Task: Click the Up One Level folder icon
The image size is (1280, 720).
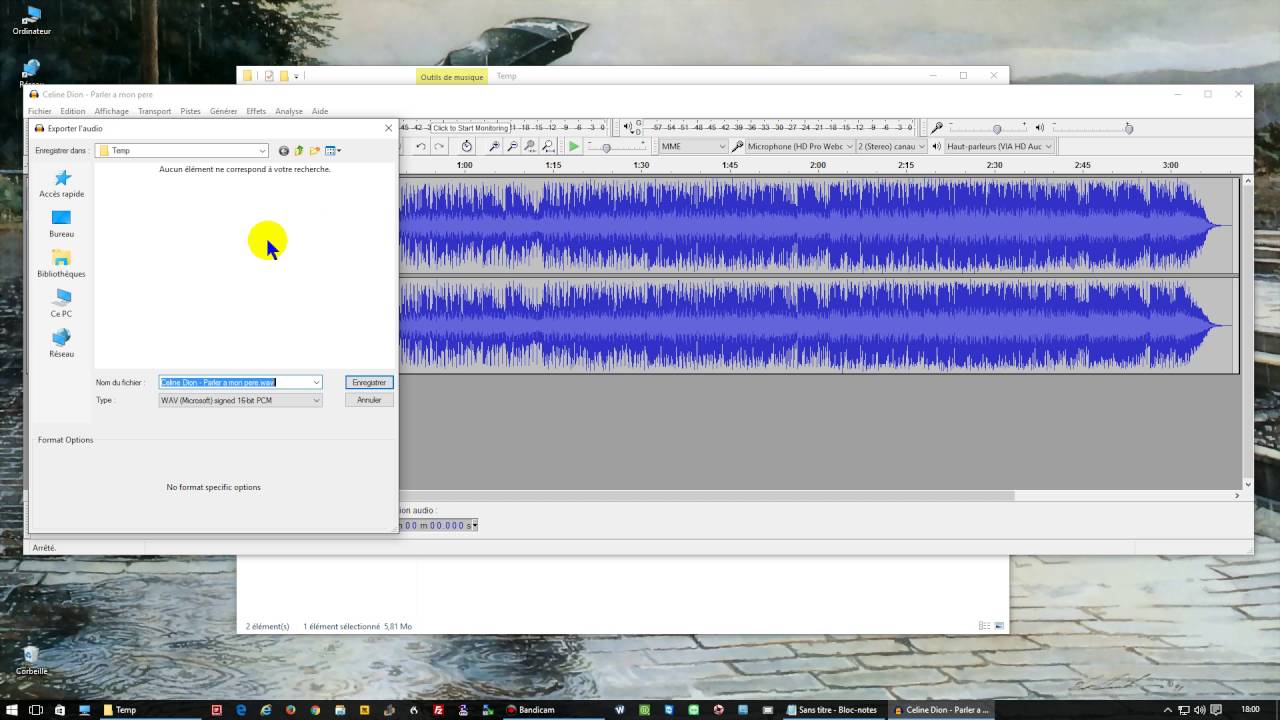Action: coord(299,151)
